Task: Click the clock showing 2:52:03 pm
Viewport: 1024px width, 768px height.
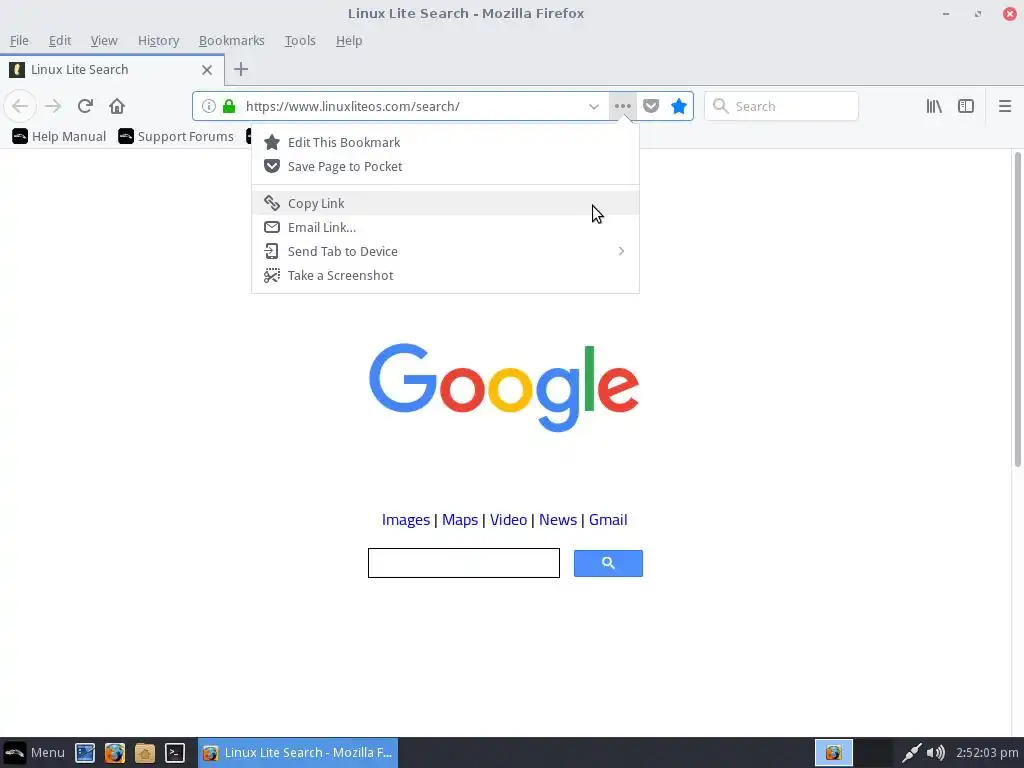Action: 987,753
